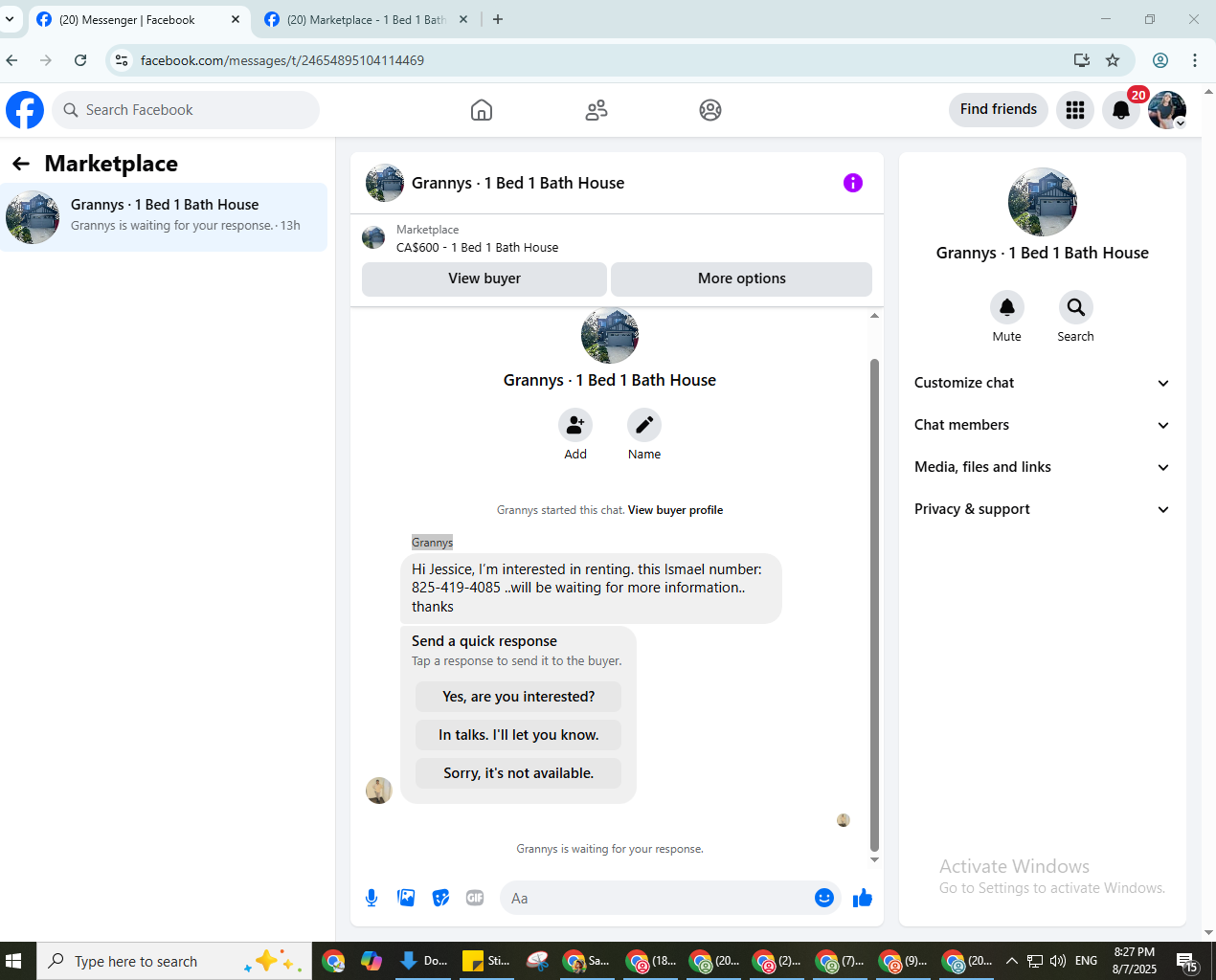Open the Windows Start menu

click(13, 961)
